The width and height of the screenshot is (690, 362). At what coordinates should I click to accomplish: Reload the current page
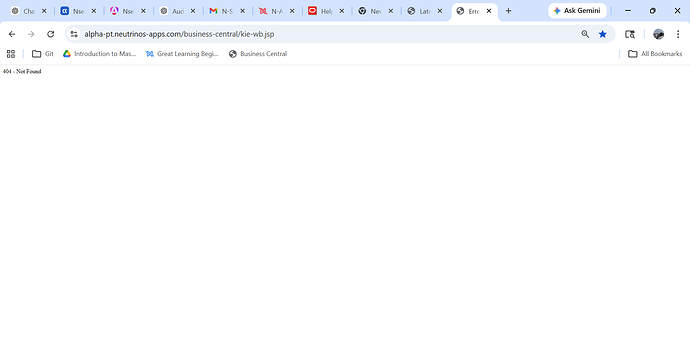pyautogui.click(x=51, y=34)
